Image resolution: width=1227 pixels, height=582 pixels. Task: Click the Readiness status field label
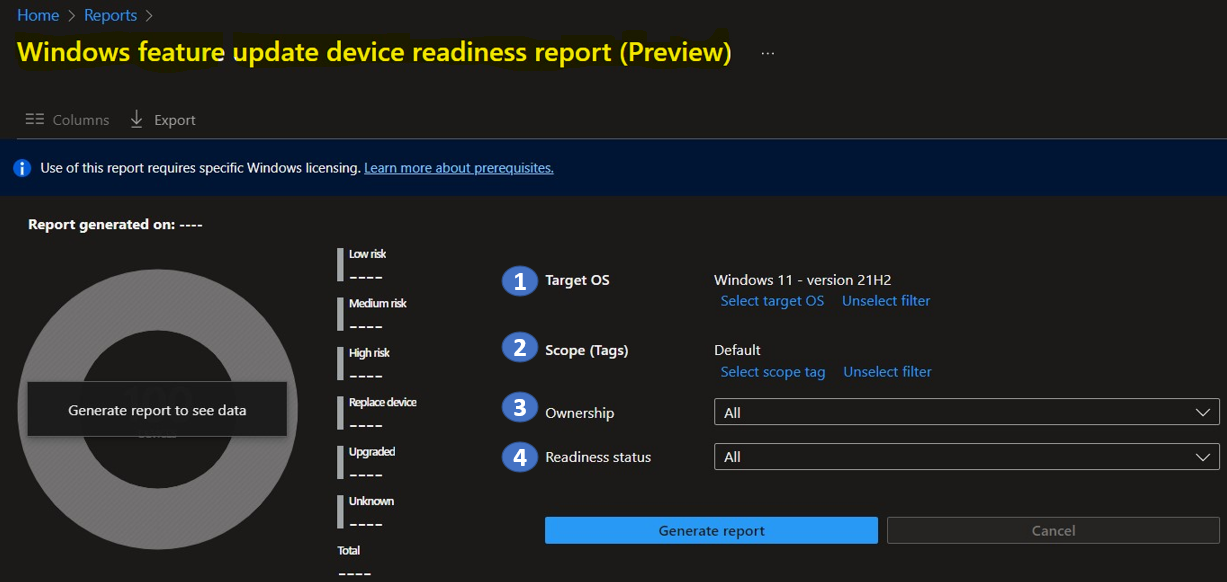(x=598, y=457)
